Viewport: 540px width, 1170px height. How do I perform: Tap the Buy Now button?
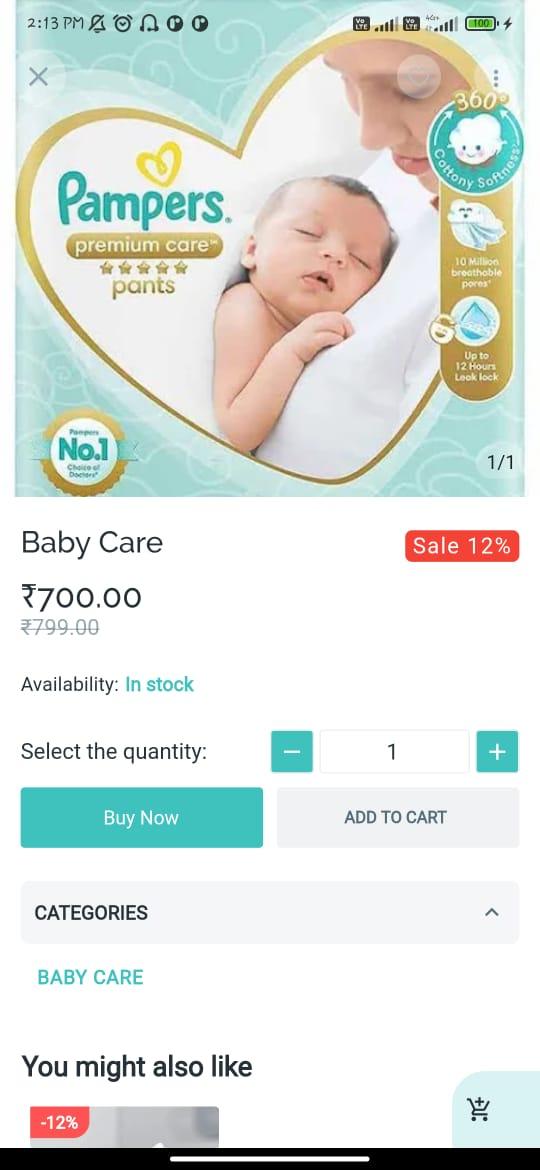(x=142, y=817)
